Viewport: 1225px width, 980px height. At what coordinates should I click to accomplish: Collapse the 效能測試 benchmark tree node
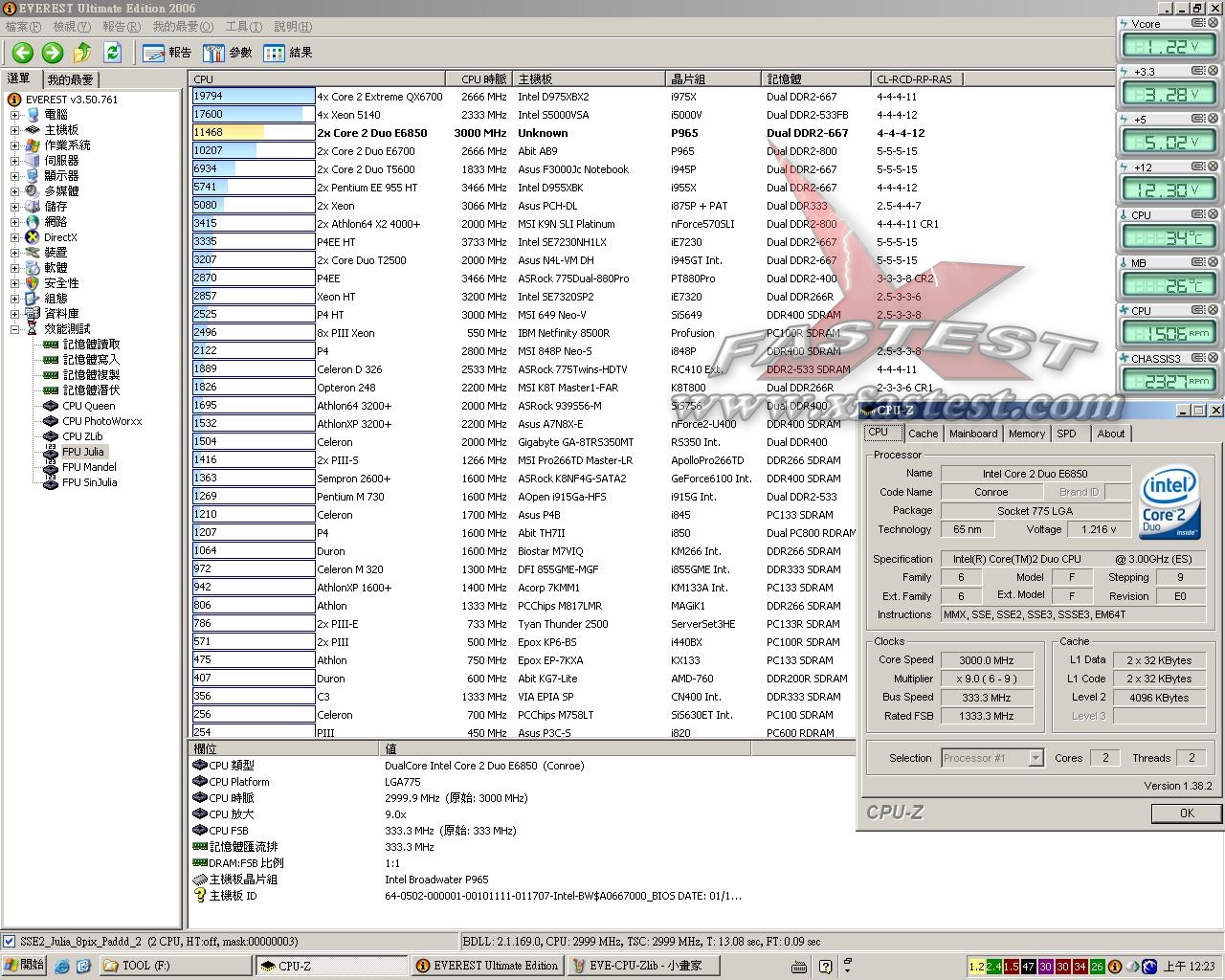click(x=15, y=329)
